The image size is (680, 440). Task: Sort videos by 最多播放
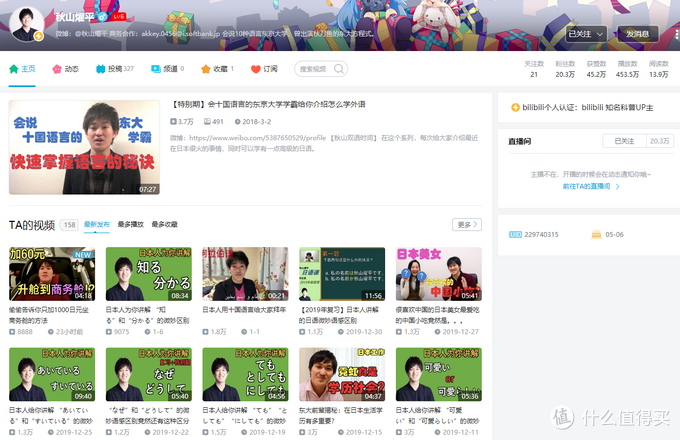131,225
